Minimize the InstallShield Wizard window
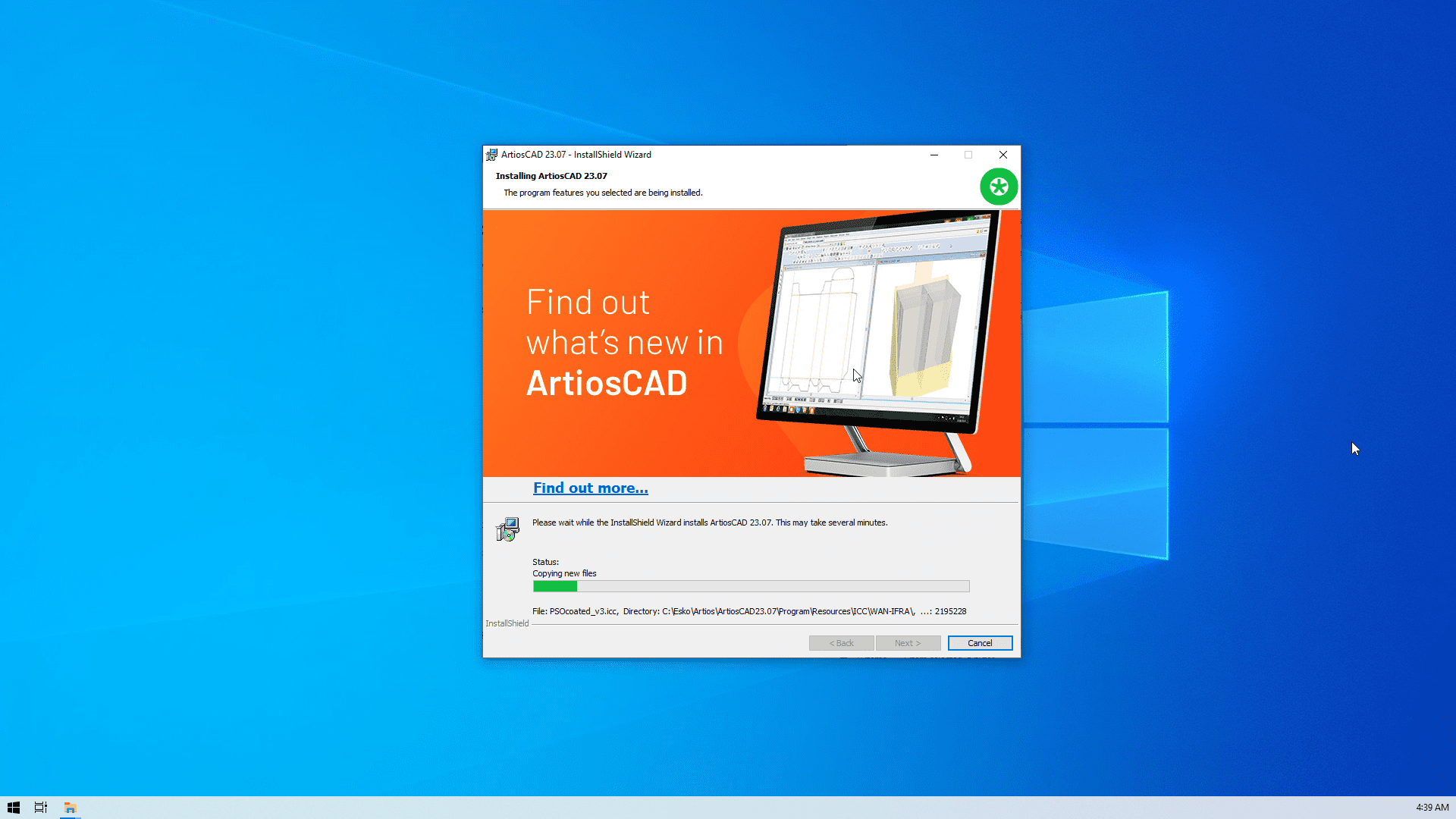Viewport: 1456px width, 819px height. (x=934, y=155)
